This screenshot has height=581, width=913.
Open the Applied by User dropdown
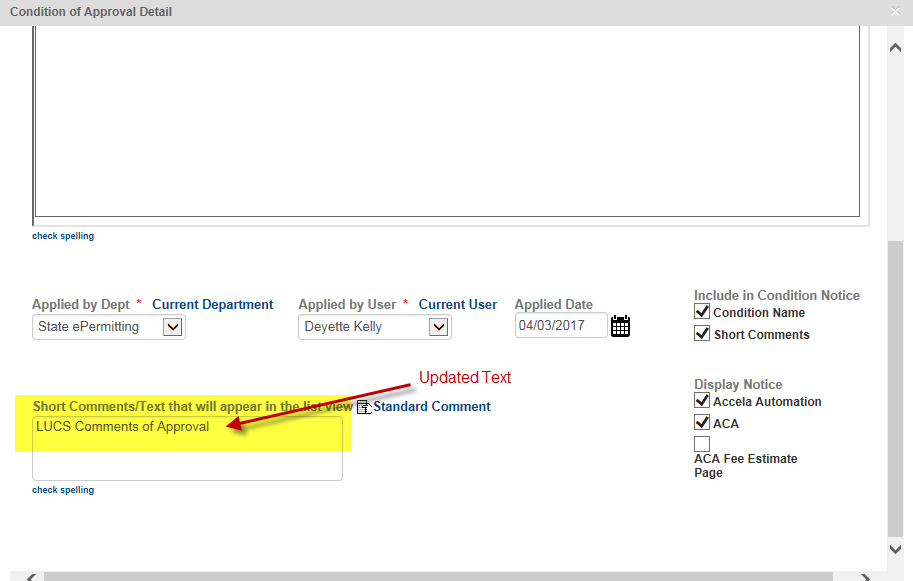439,327
